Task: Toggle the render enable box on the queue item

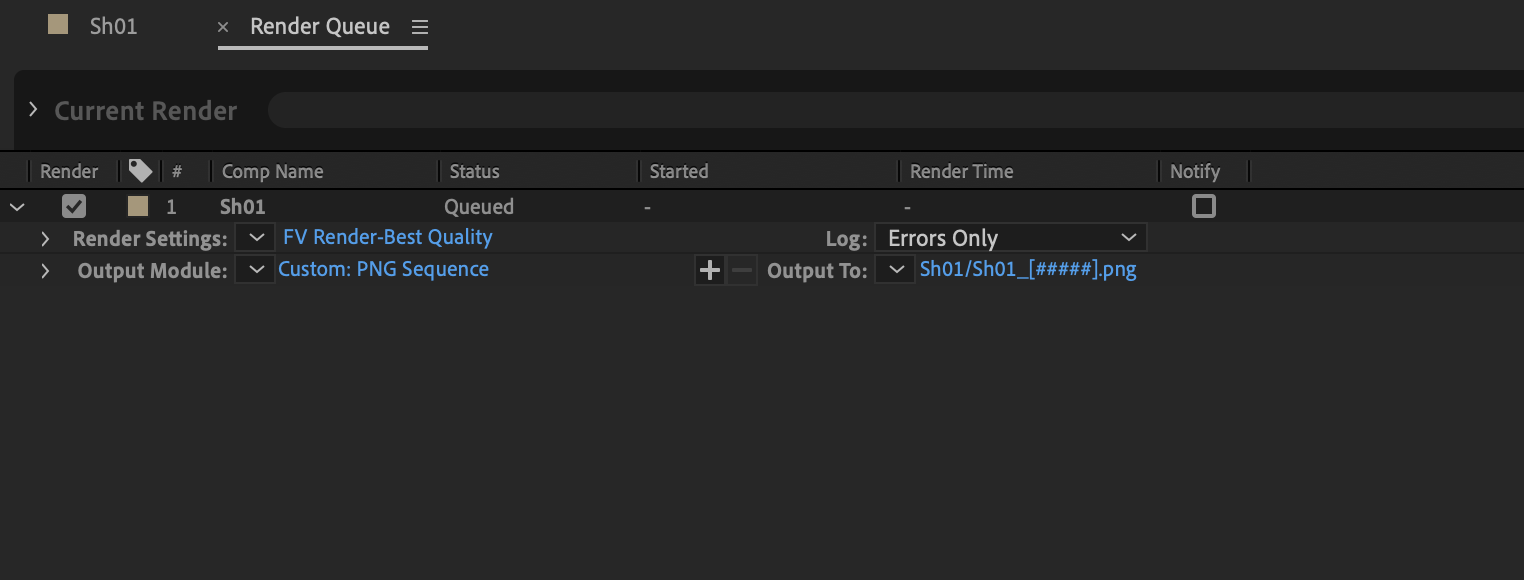Action: 74,206
